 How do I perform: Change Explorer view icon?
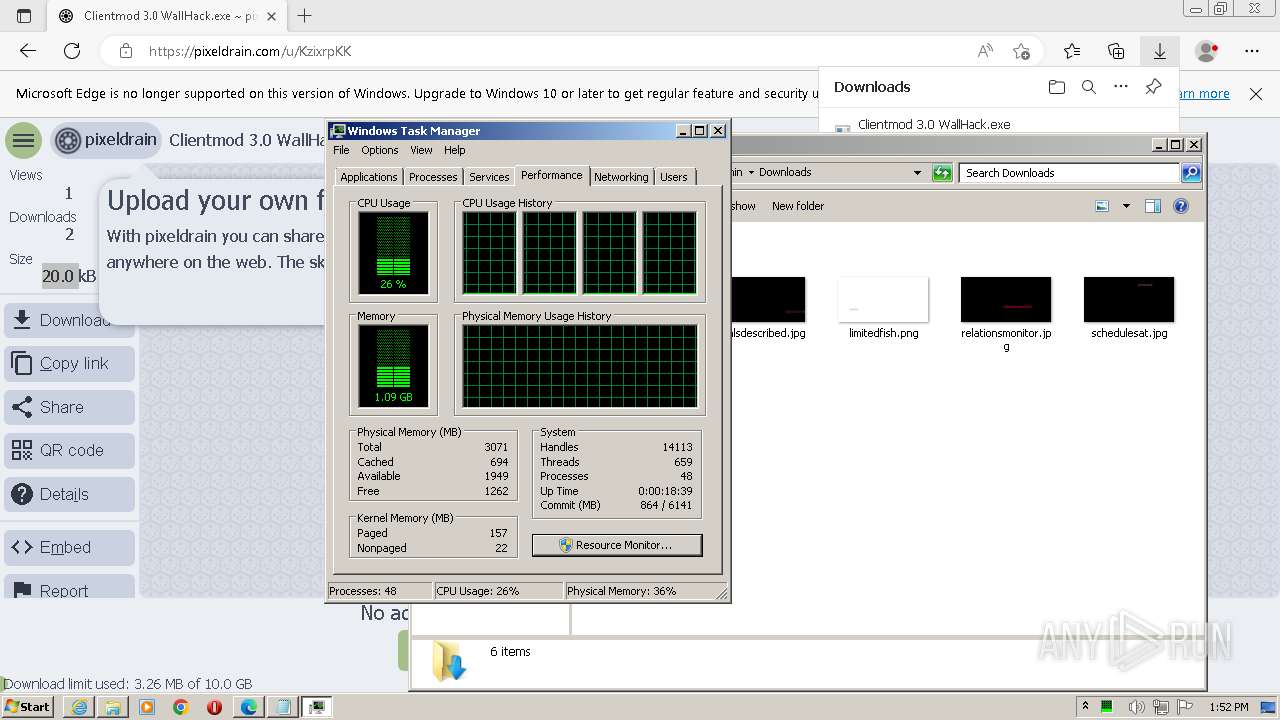click(x=1102, y=206)
